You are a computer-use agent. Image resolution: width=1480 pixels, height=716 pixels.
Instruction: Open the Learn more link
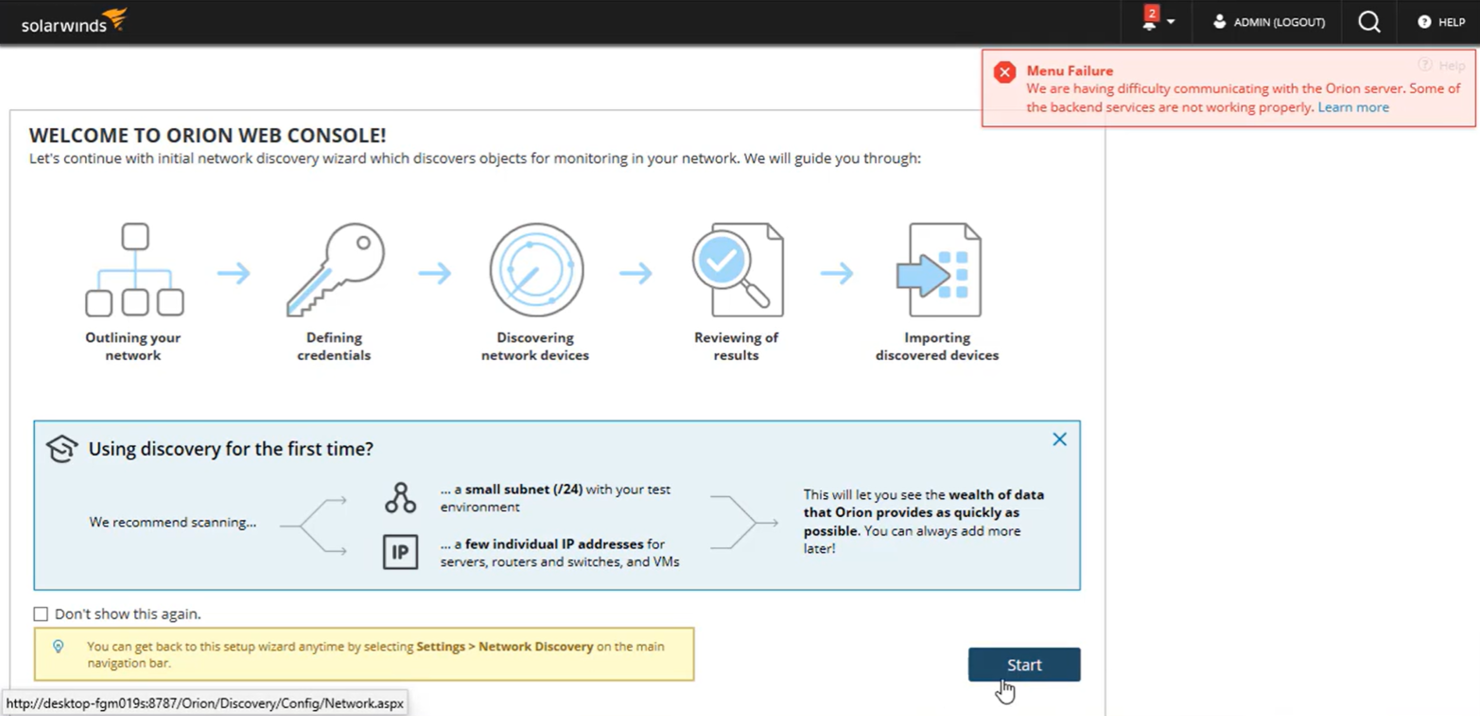point(1353,107)
